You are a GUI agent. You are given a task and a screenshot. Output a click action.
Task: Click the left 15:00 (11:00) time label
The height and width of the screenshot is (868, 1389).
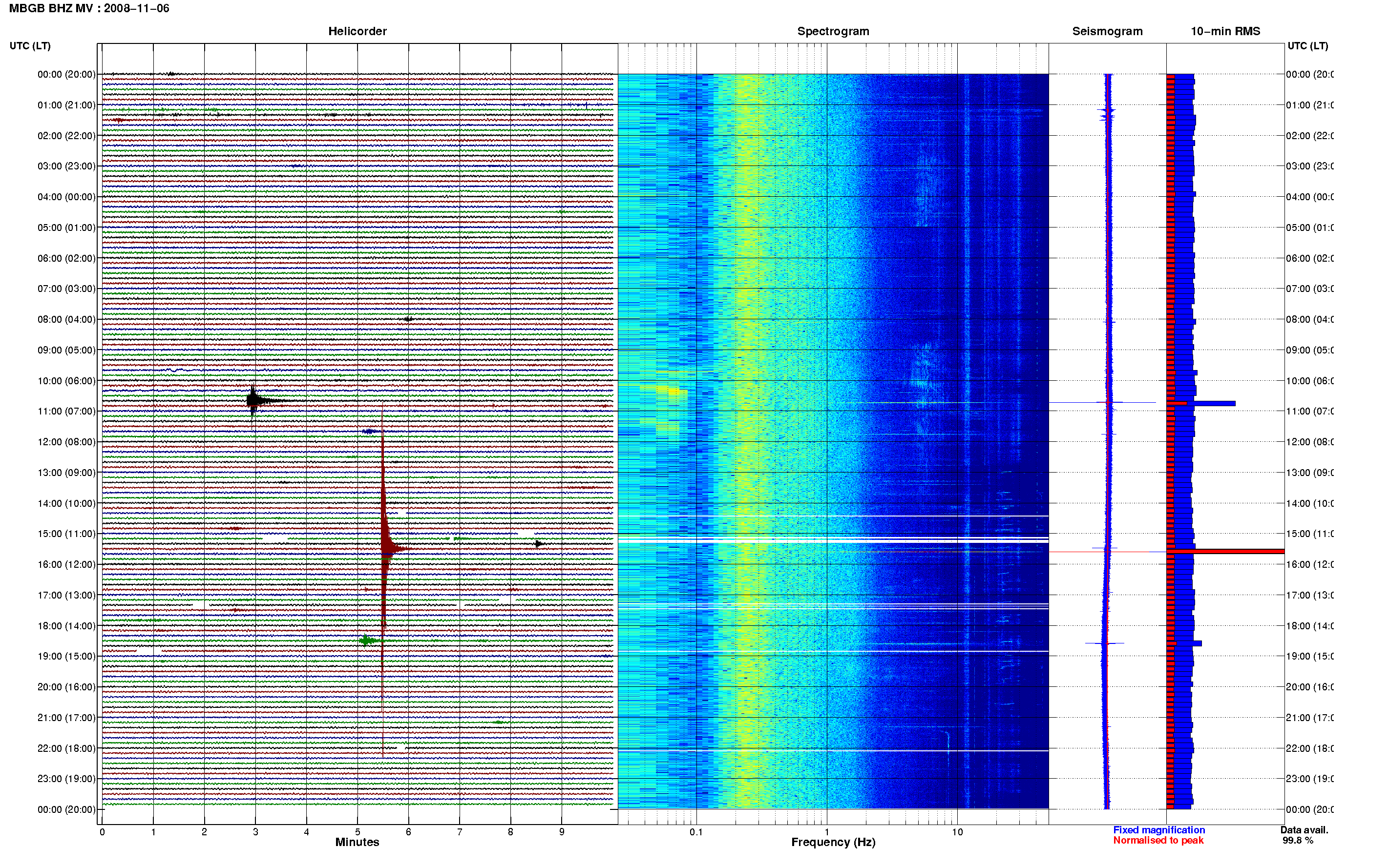66,534
